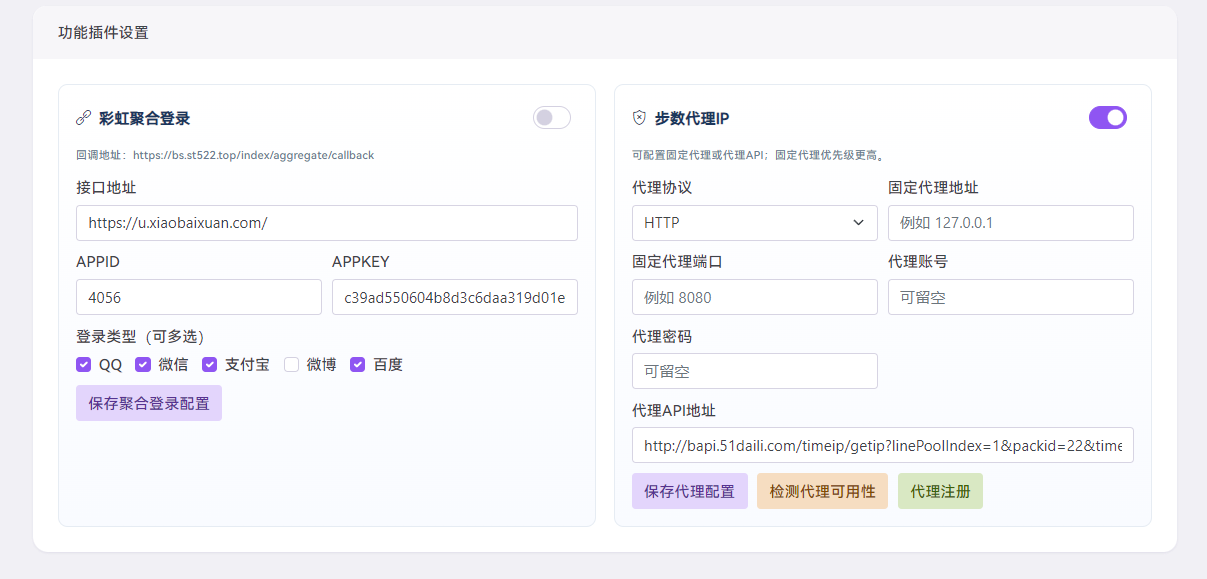Click the APPID input field
The image size is (1207, 579).
198,297
